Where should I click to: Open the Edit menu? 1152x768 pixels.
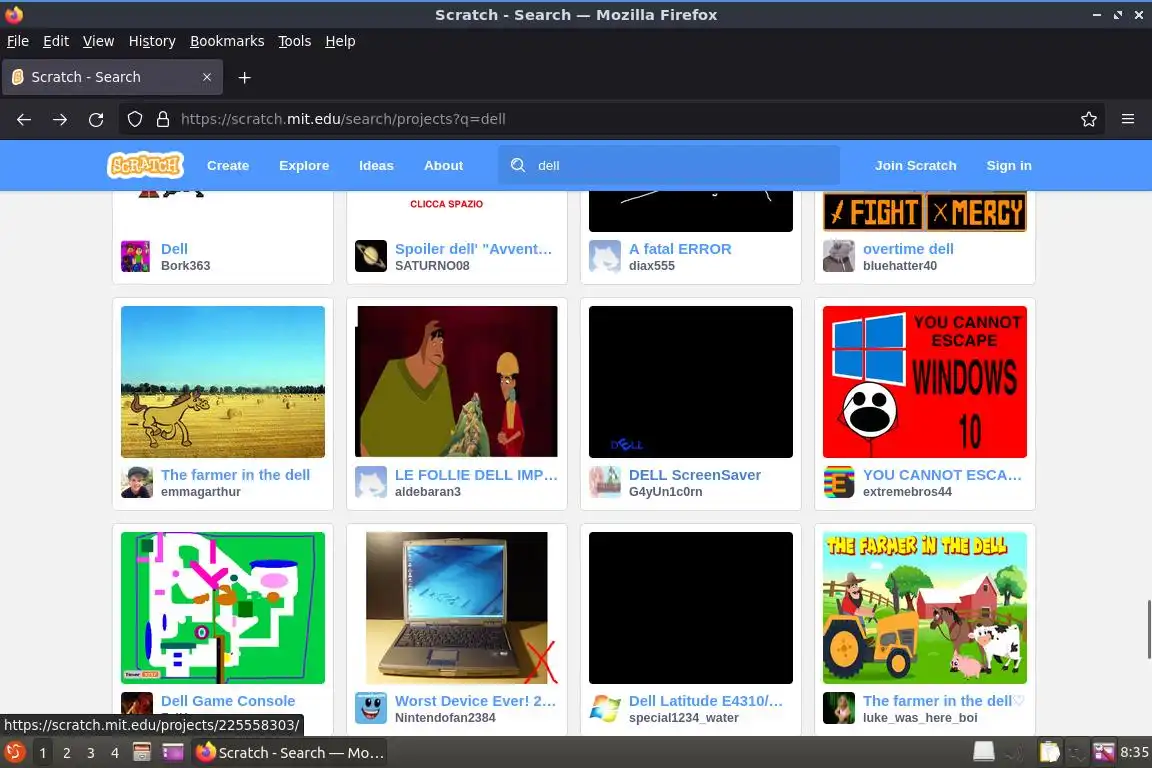[56, 41]
